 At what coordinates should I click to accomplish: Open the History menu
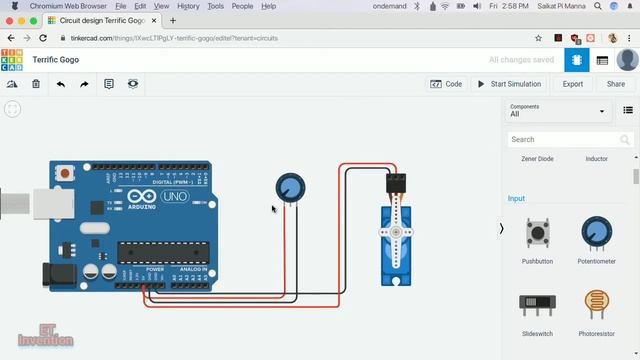pos(188,6)
